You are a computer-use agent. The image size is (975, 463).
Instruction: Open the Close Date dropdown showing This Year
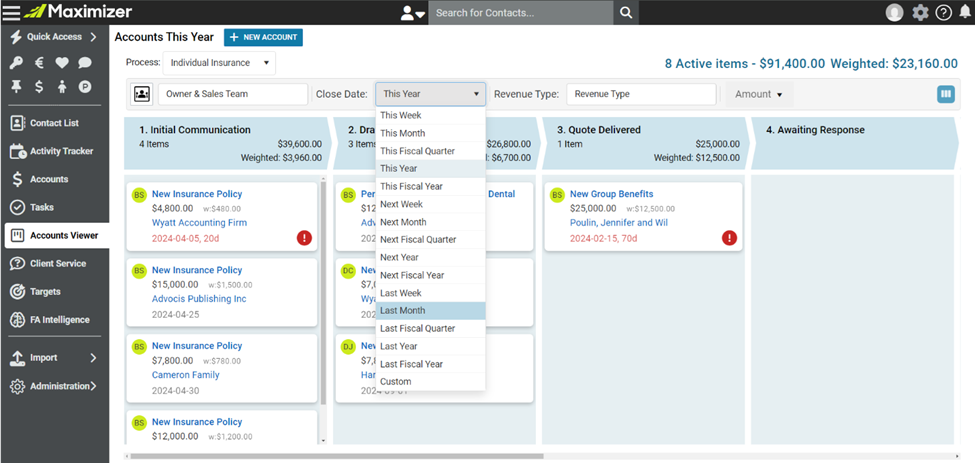(x=430, y=94)
